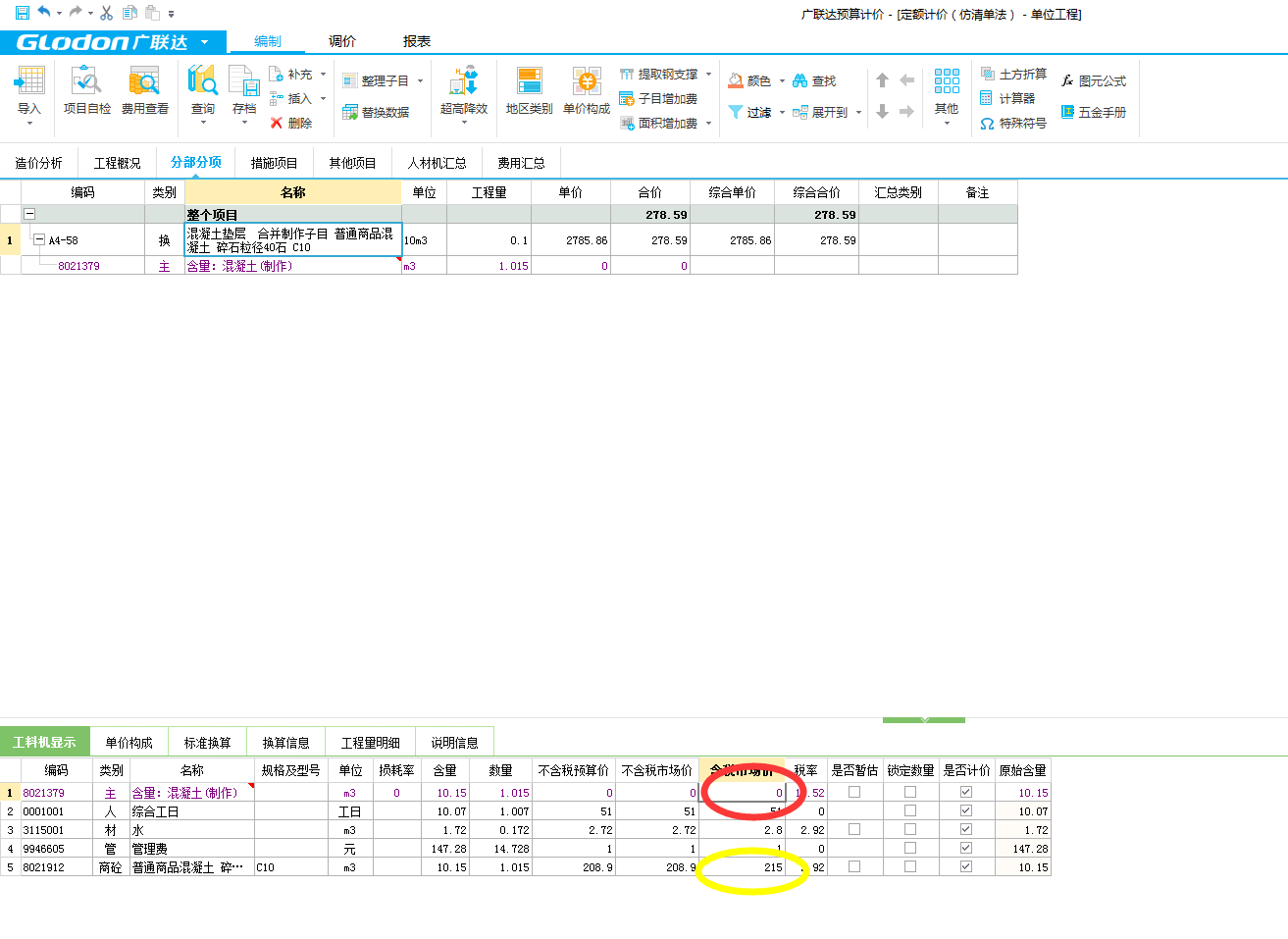Click the left arrow promote icon

tap(907, 80)
